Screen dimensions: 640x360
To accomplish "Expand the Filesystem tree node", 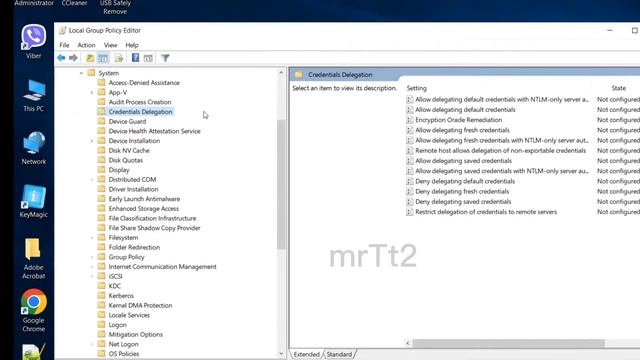I will pyautogui.click(x=91, y=238).
